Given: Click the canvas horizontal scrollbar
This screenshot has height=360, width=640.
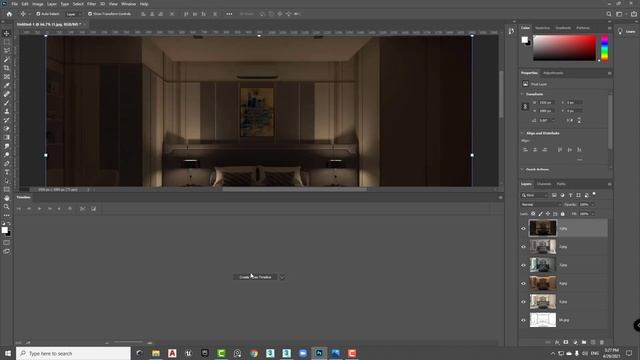Looking at the screenshot, I should 294,189.
